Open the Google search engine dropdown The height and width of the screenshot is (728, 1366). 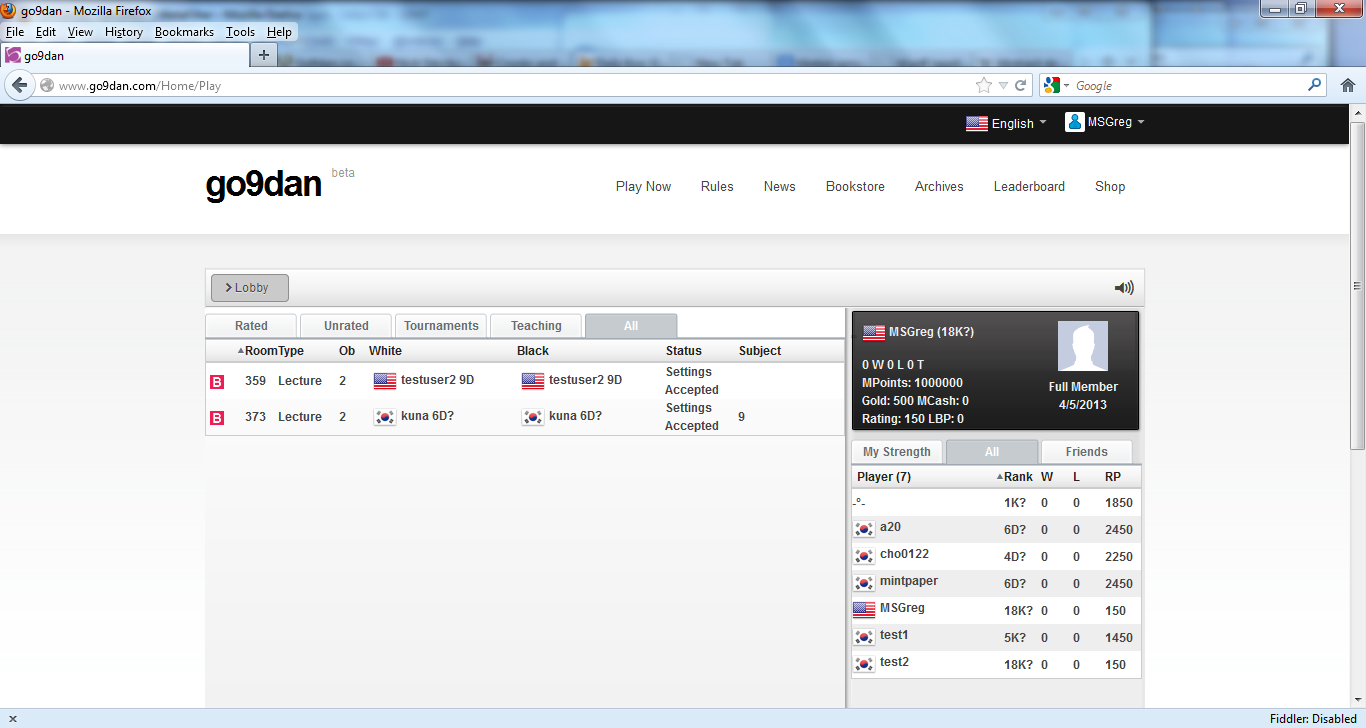(x=1056, y=86)
